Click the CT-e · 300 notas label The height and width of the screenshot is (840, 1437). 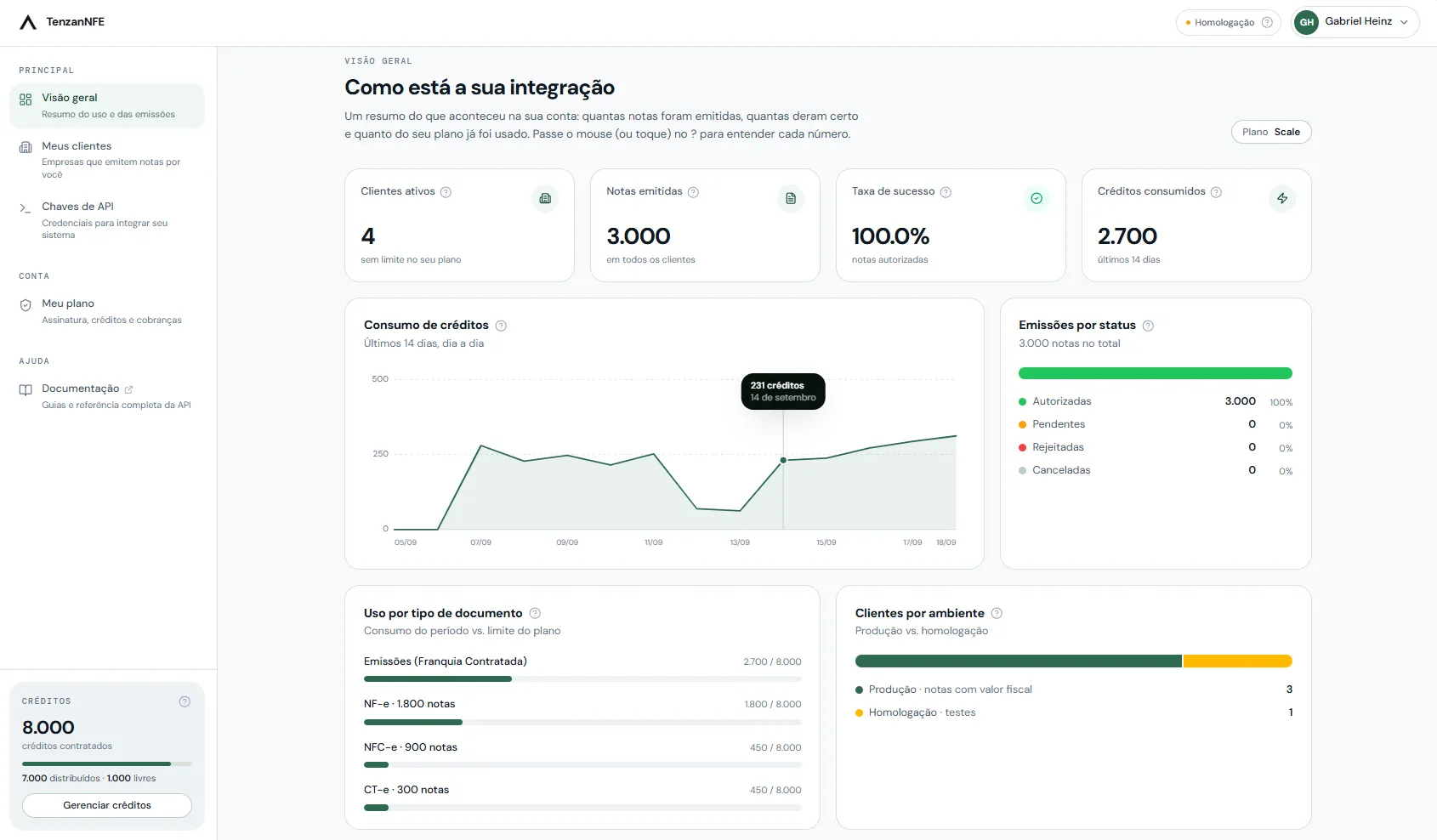[406, 790]
